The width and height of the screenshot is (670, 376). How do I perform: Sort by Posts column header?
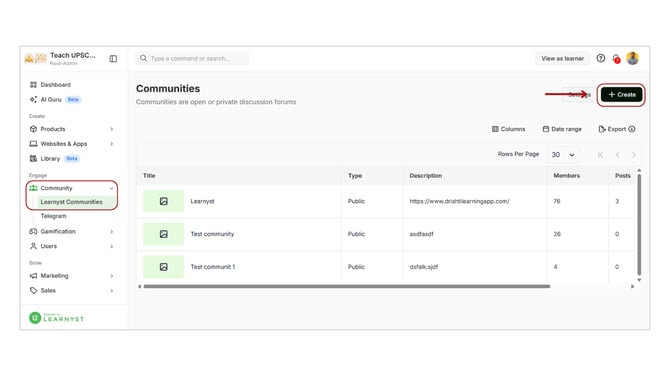click(x=623, y=176)
